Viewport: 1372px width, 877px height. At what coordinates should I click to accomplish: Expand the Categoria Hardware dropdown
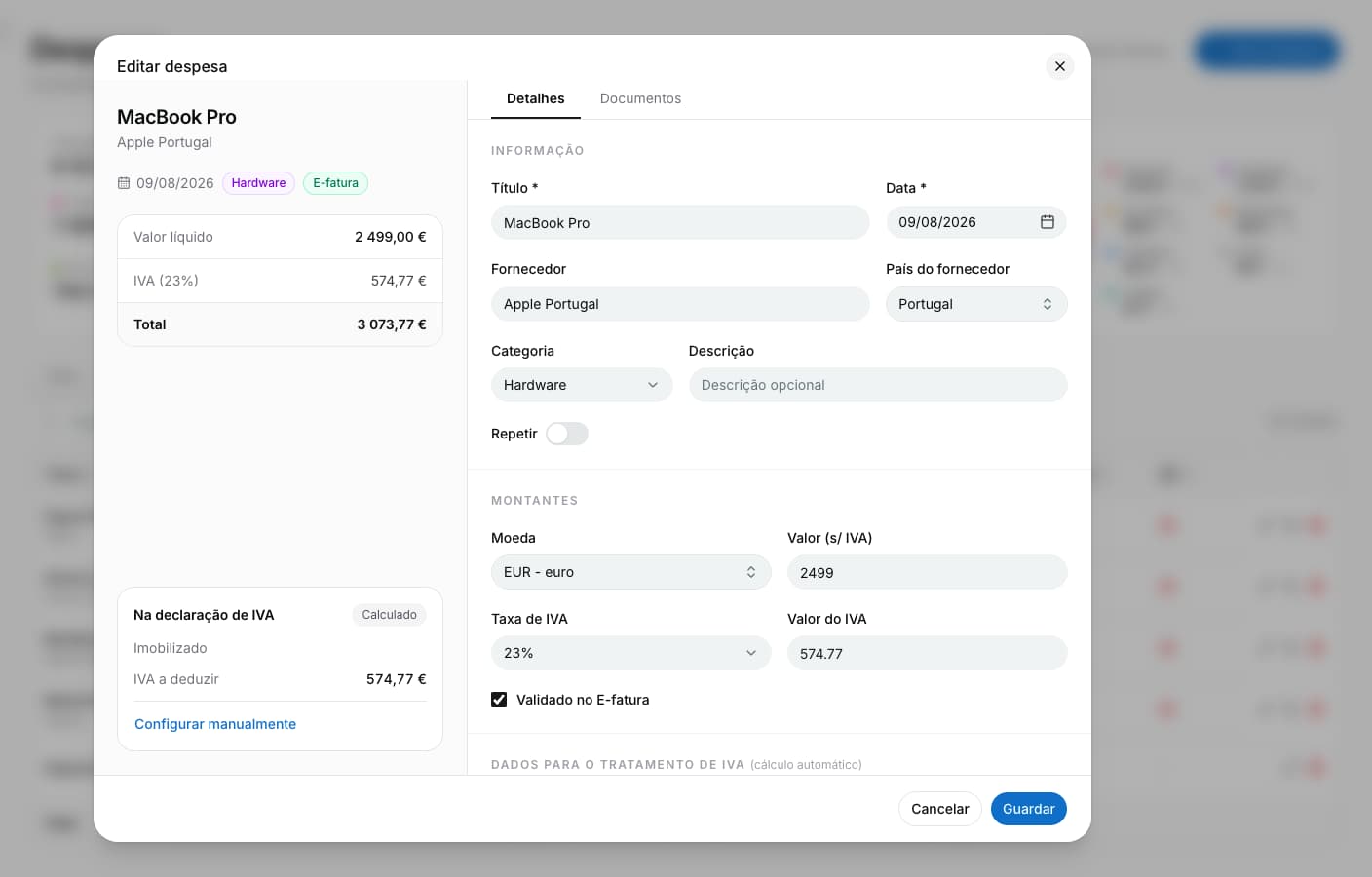[x=582, y=385]
